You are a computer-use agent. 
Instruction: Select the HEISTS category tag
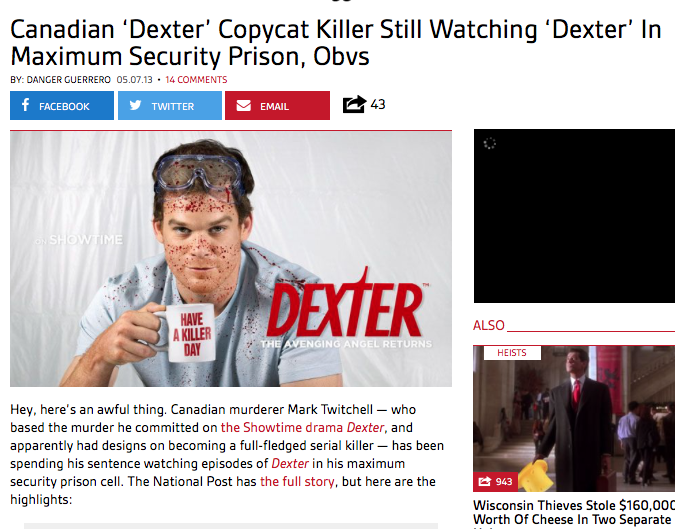click(512, 353)
